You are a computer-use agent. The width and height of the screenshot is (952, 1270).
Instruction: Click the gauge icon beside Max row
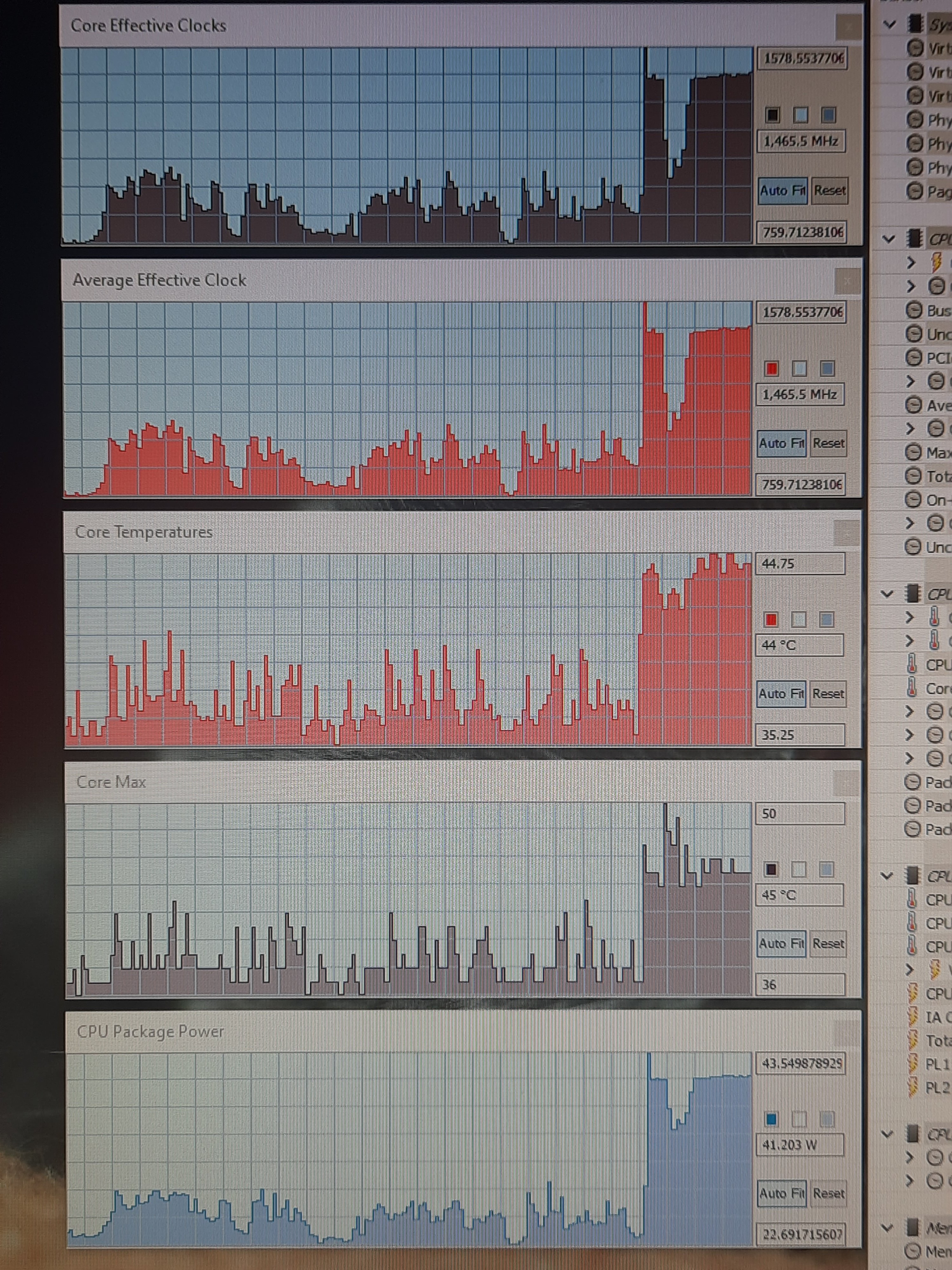click(913, 452)
